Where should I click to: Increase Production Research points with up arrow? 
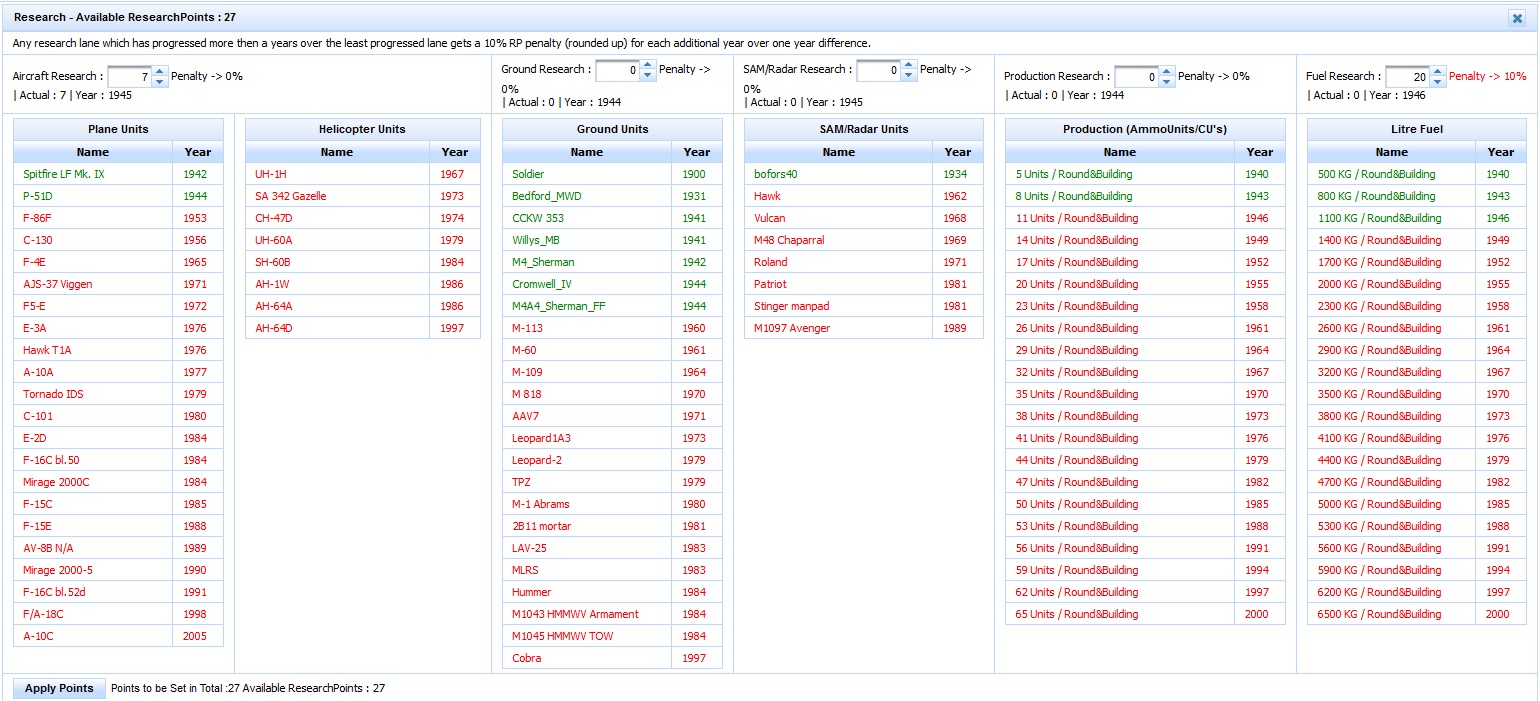click(1166, 71)
